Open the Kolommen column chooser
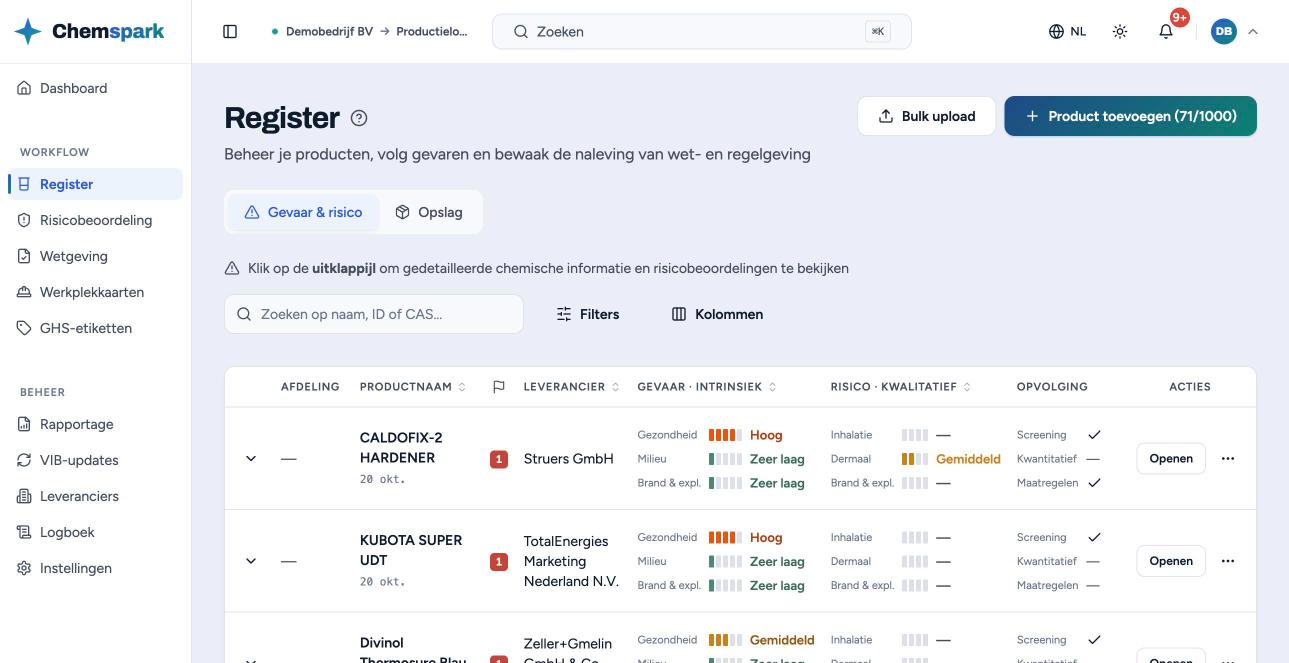This screenshot has width=1289, height=663. 718,314
